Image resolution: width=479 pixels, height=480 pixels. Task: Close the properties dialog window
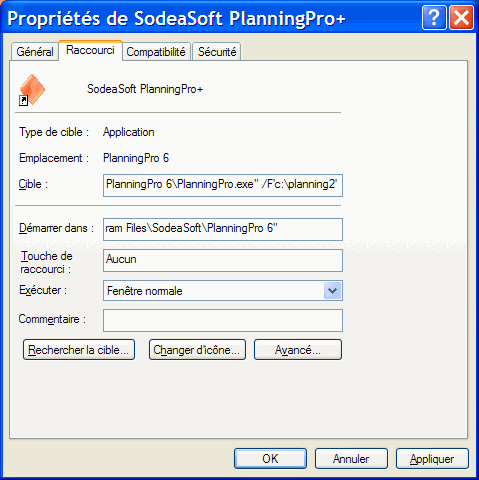click(461, 18)
